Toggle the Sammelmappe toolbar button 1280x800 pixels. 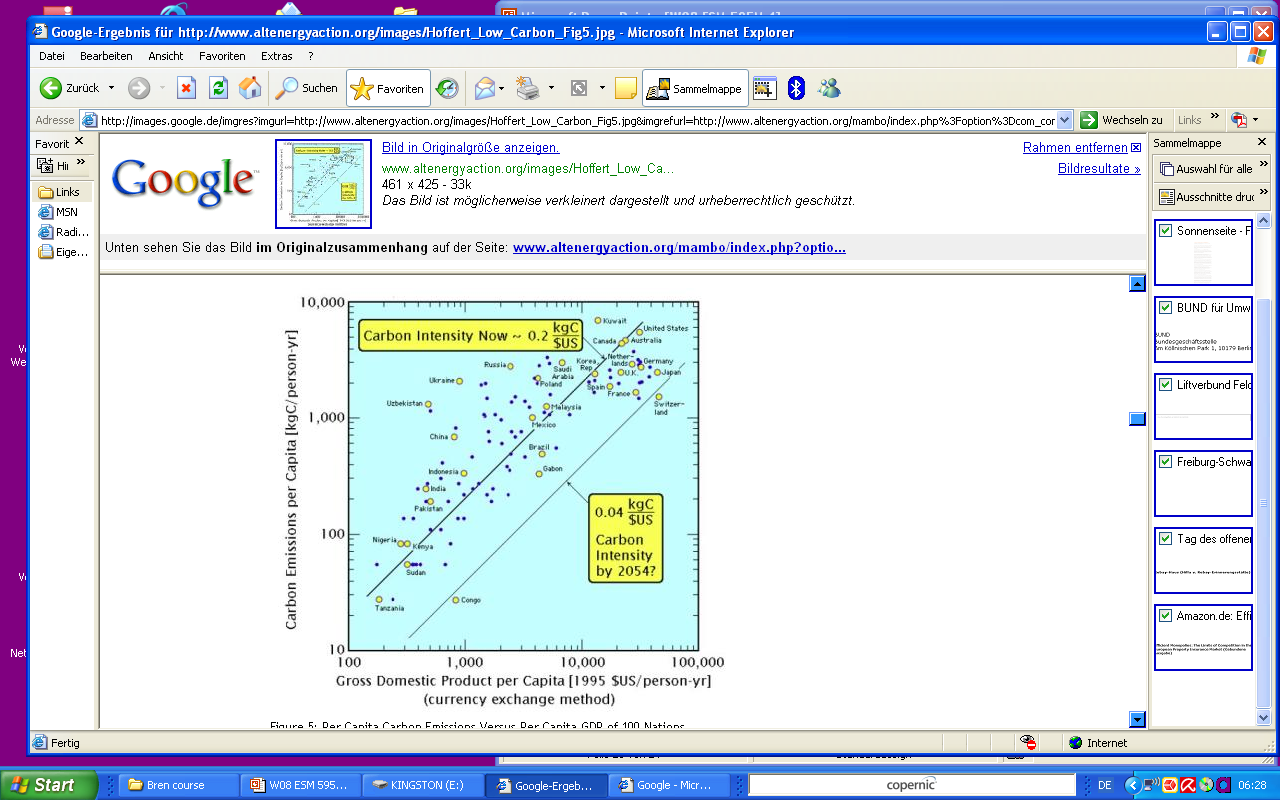[695, 88]
